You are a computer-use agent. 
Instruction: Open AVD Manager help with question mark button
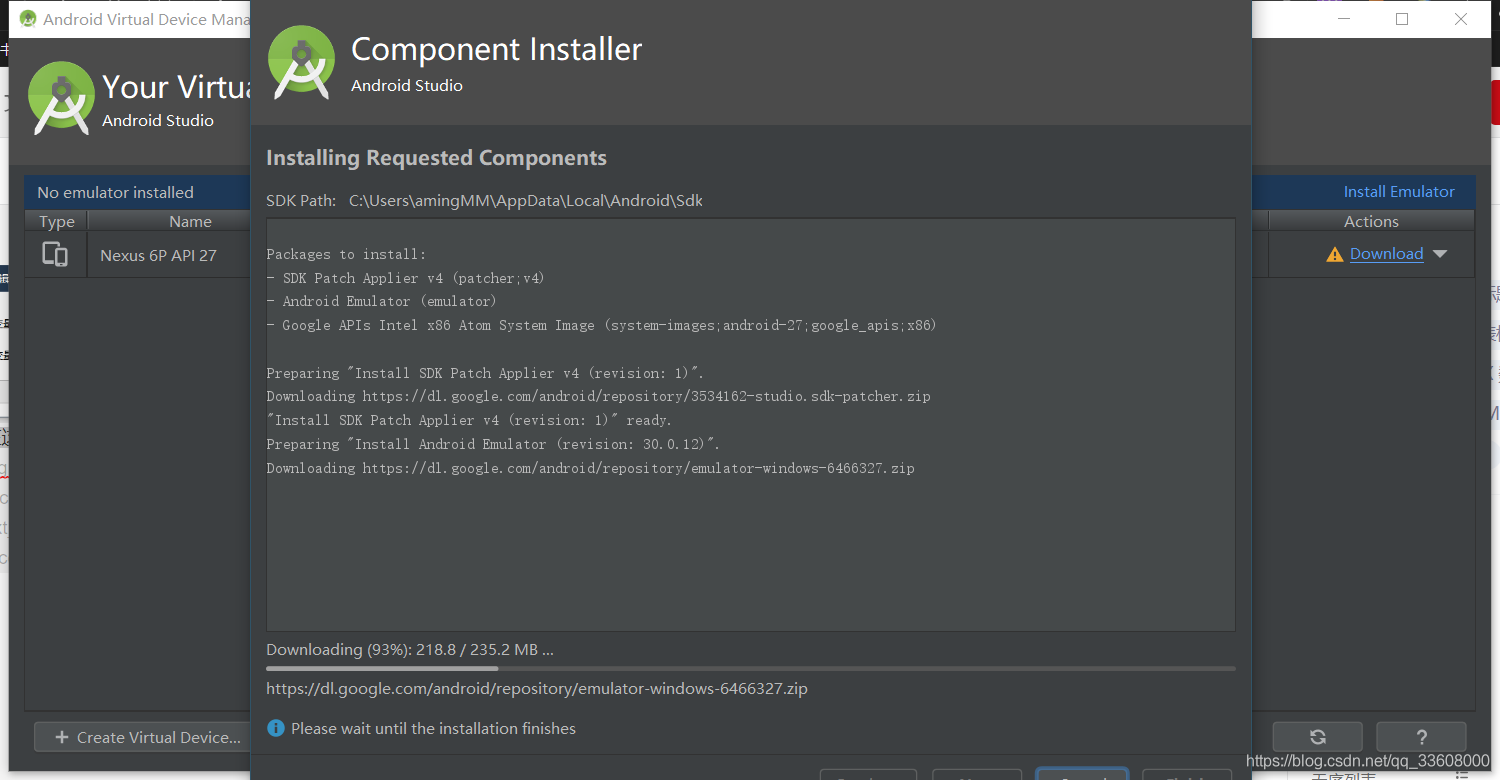pos(1421,737)
